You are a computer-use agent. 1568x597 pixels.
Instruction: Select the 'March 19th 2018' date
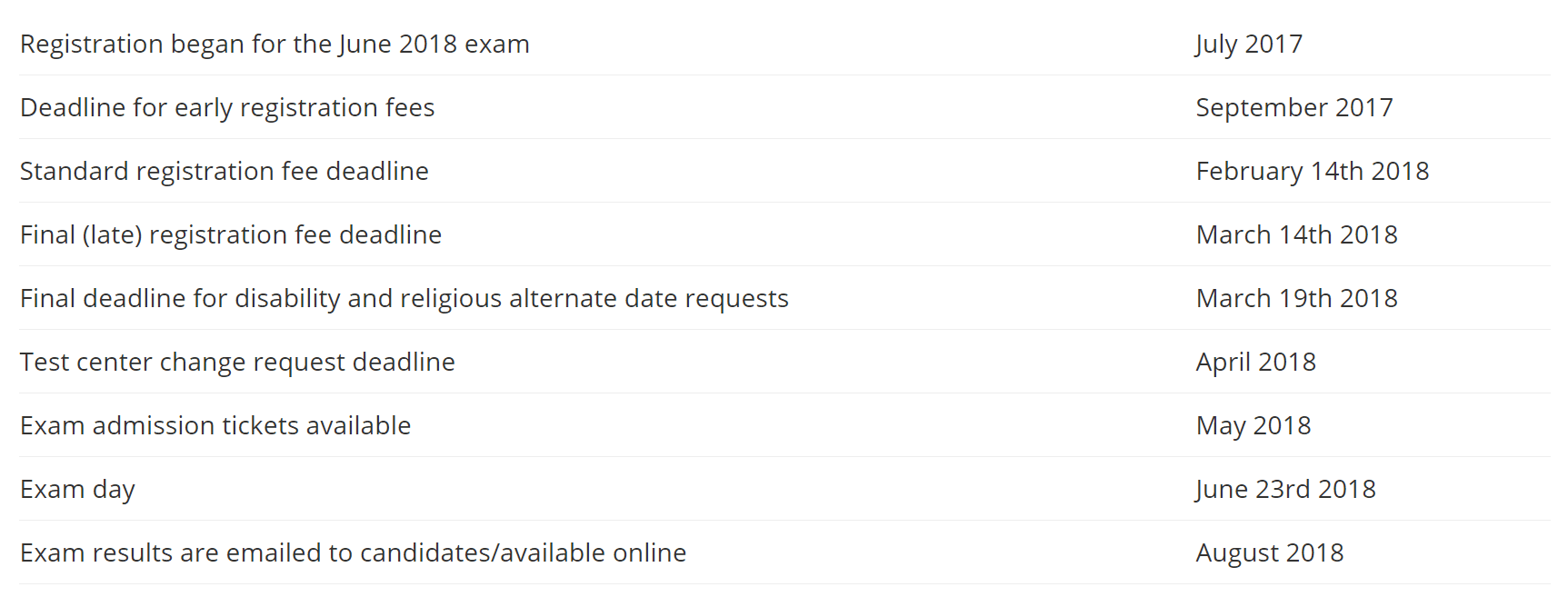(x=1296, y=298)
